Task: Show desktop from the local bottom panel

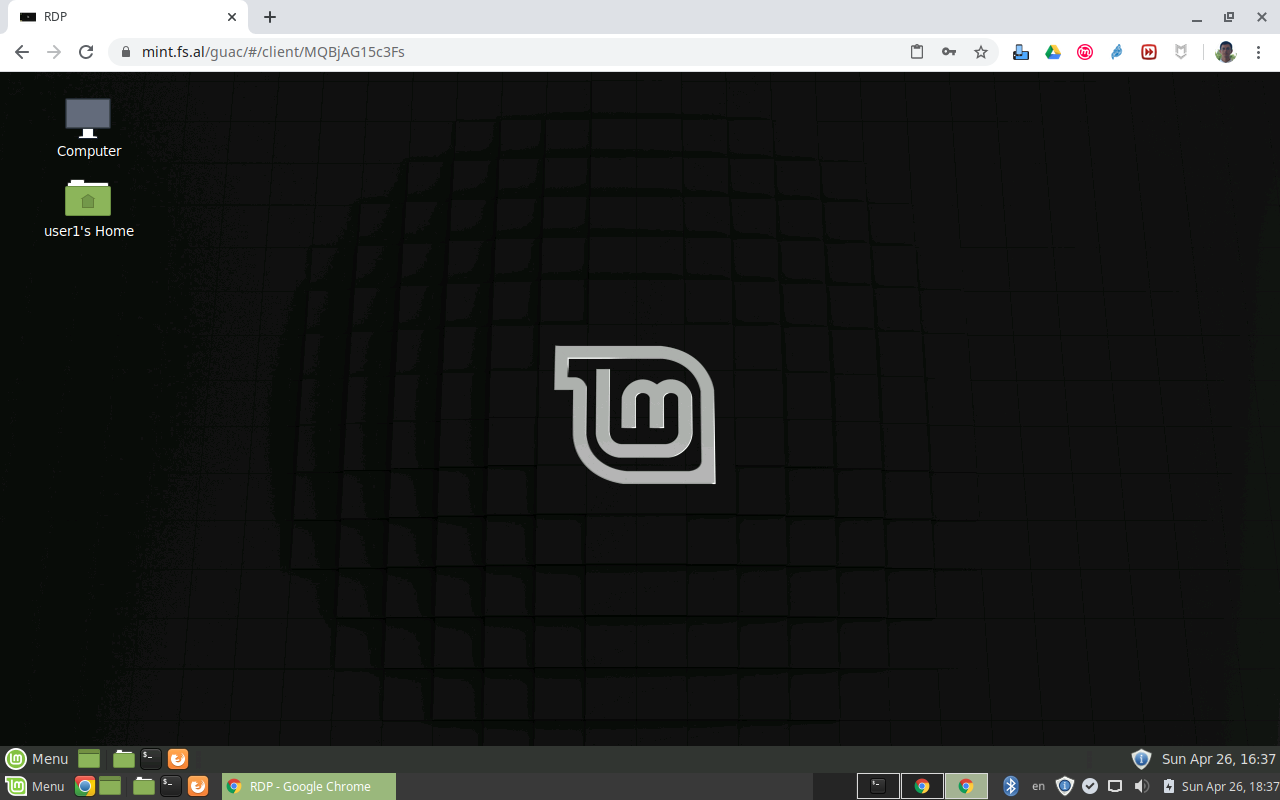Action: tap(110, 786)
